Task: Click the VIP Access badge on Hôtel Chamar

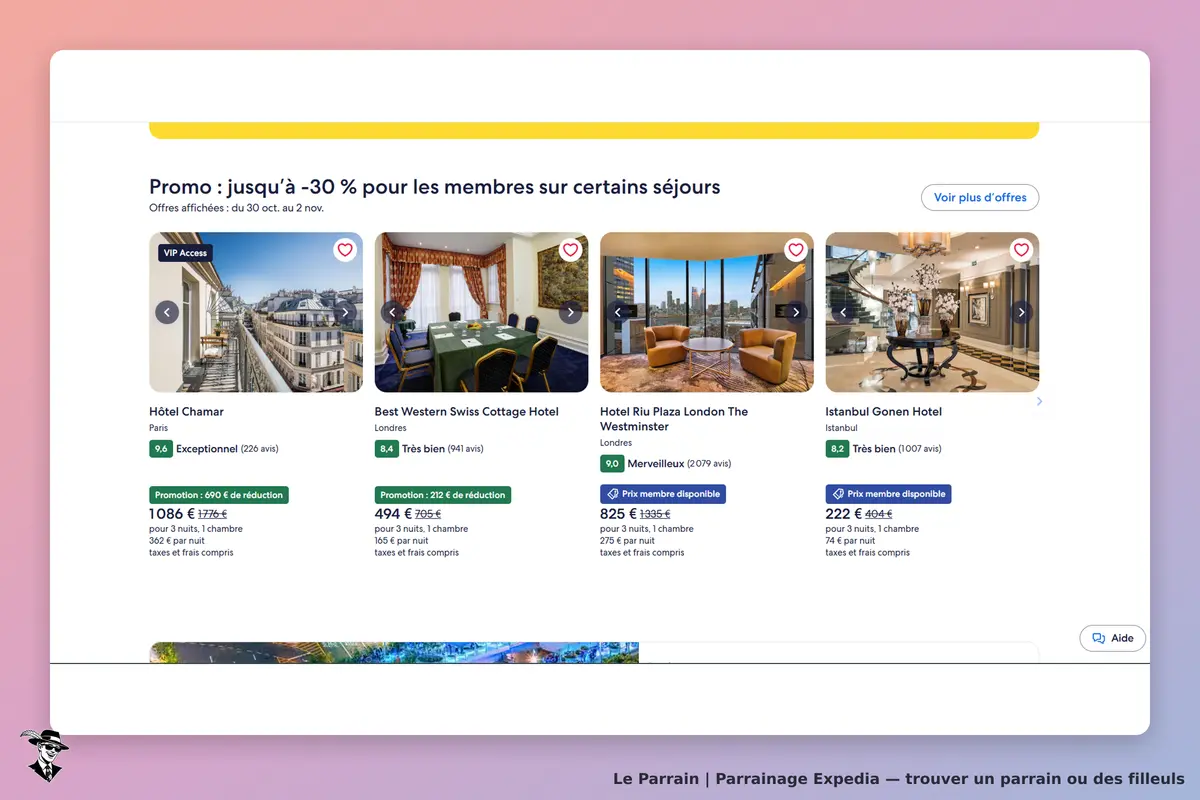Action: 185,253
